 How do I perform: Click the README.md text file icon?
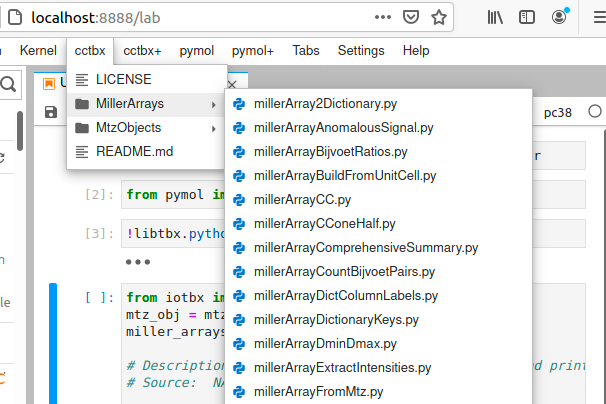82,152
